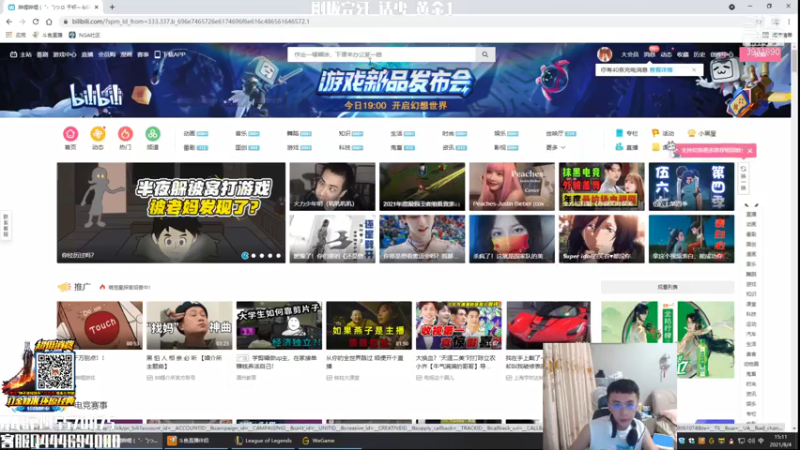Open 游戏中心 in the top navigation

(64, 54)
